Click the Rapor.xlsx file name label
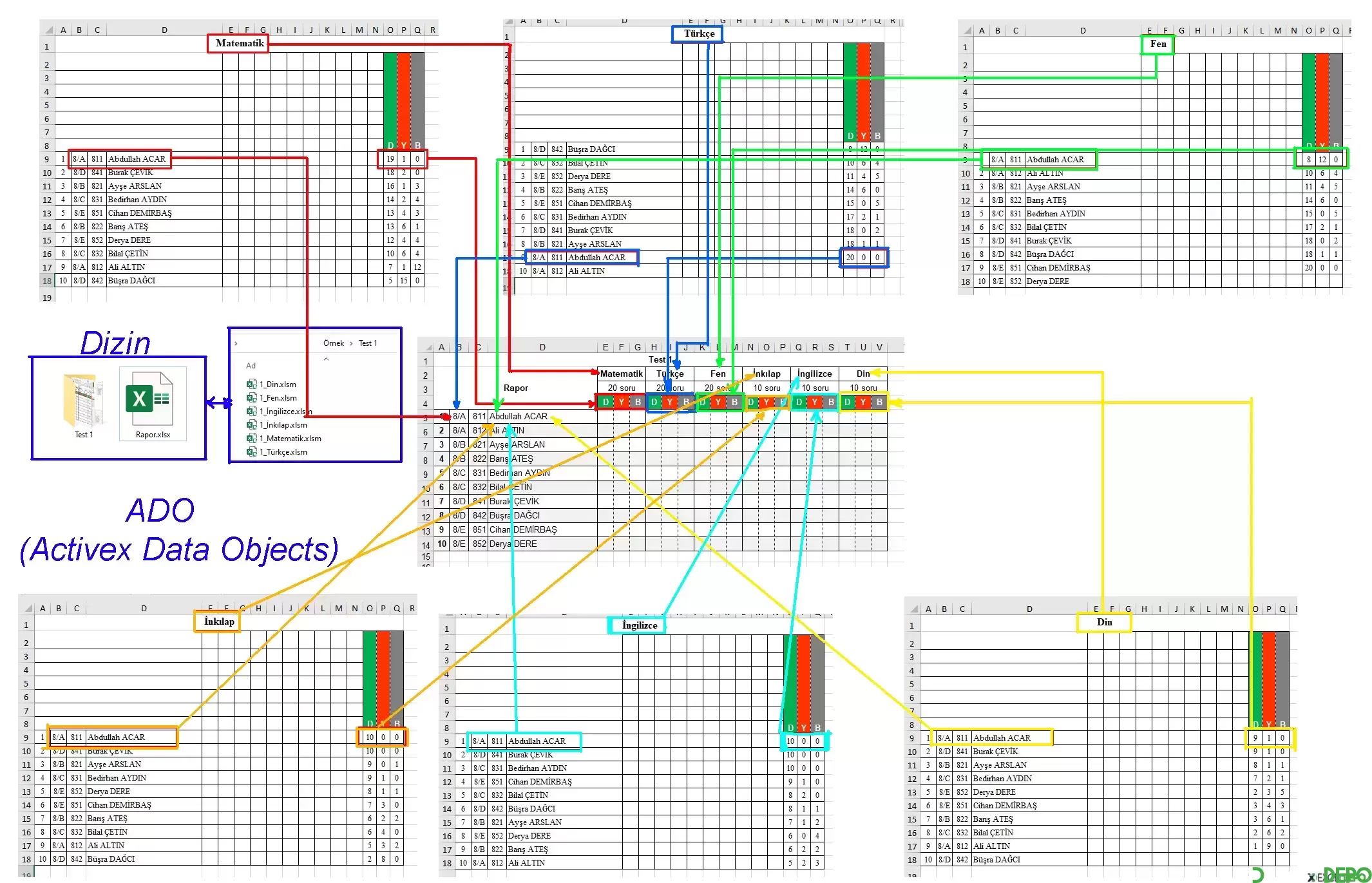Screen dimensions: 1372x883 153,435
